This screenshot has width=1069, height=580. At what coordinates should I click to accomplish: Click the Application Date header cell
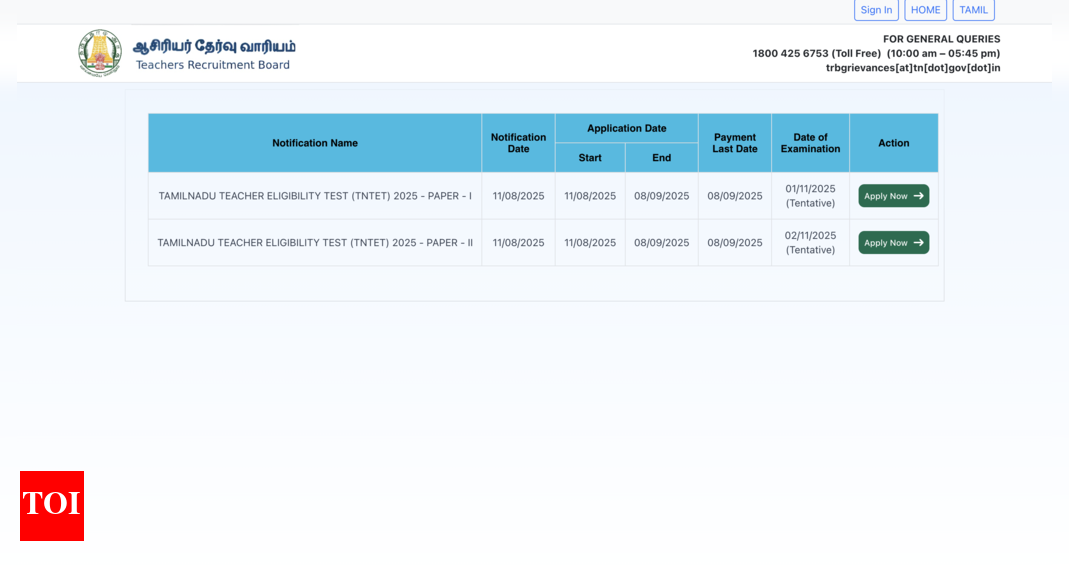pos(626,128)
